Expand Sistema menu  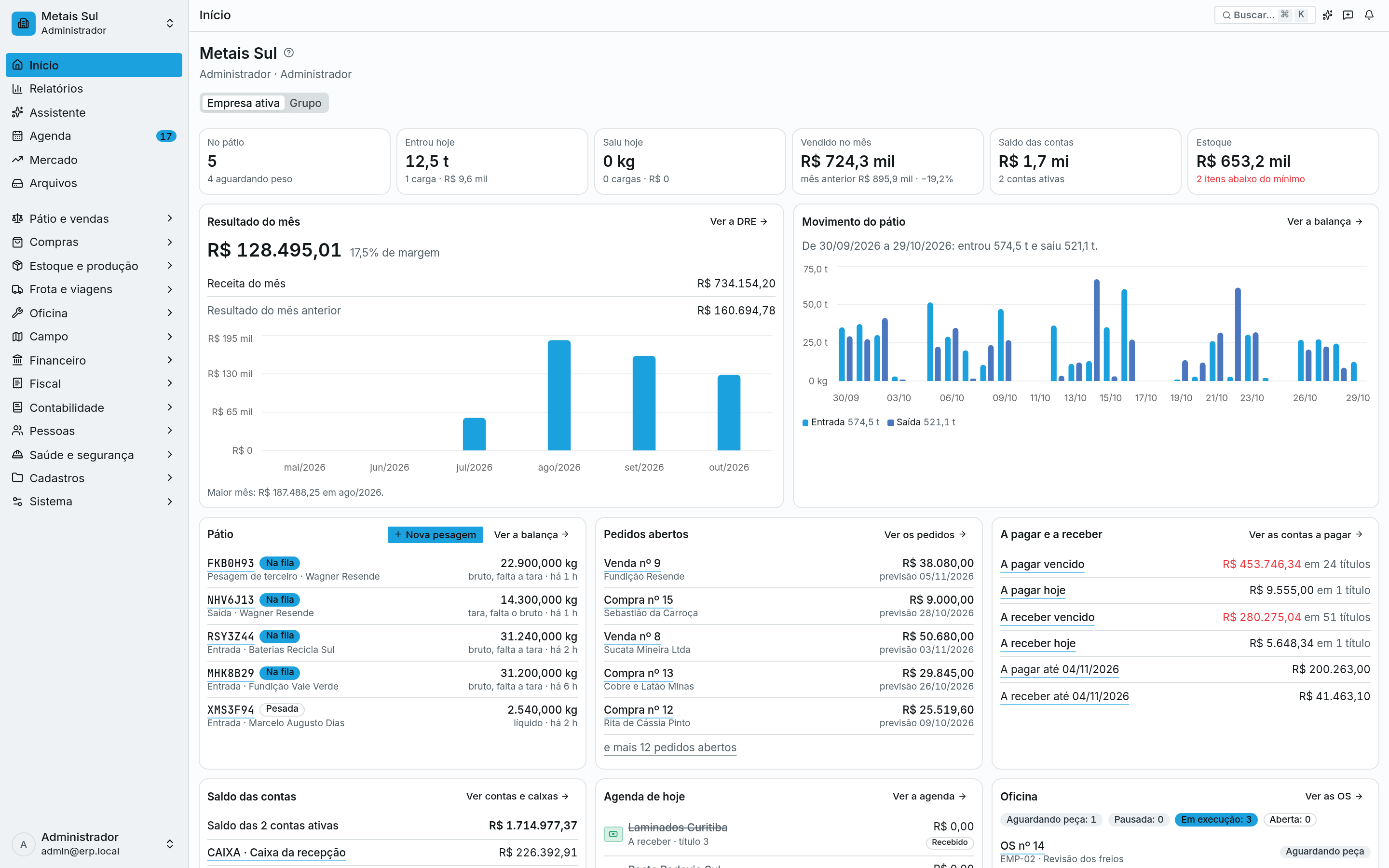[94, 501]
